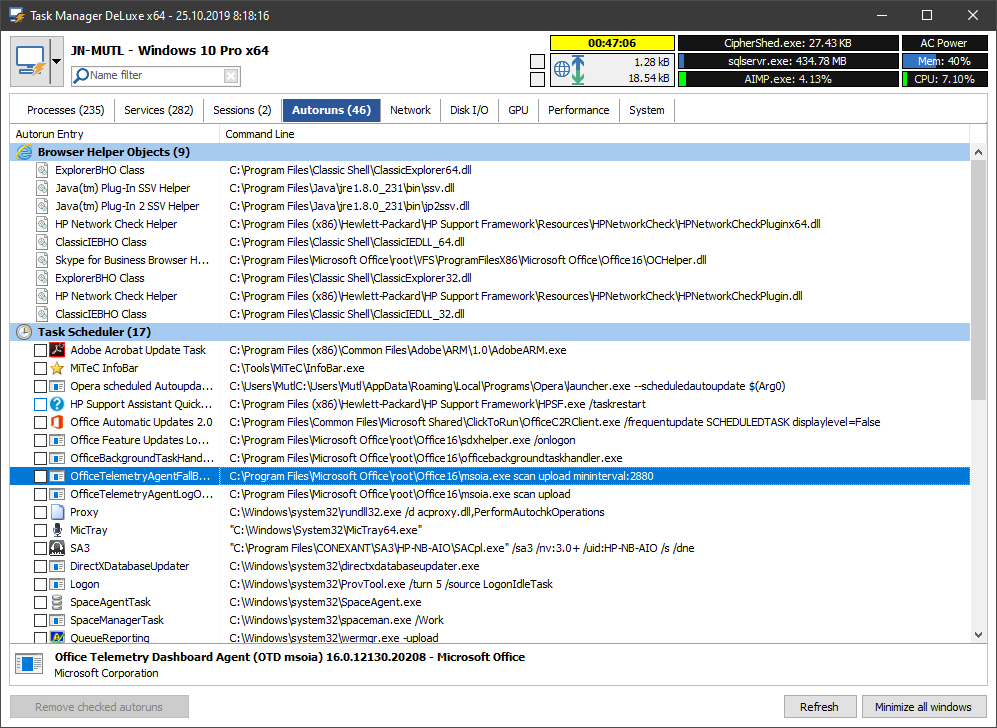Tick the lower checkbox beside network meter

537,79
